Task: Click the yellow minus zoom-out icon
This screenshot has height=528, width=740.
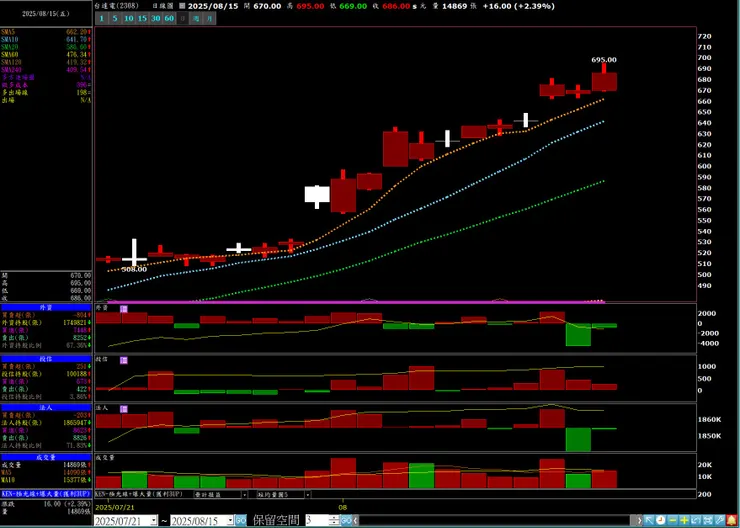Action: tap(673, 520)
